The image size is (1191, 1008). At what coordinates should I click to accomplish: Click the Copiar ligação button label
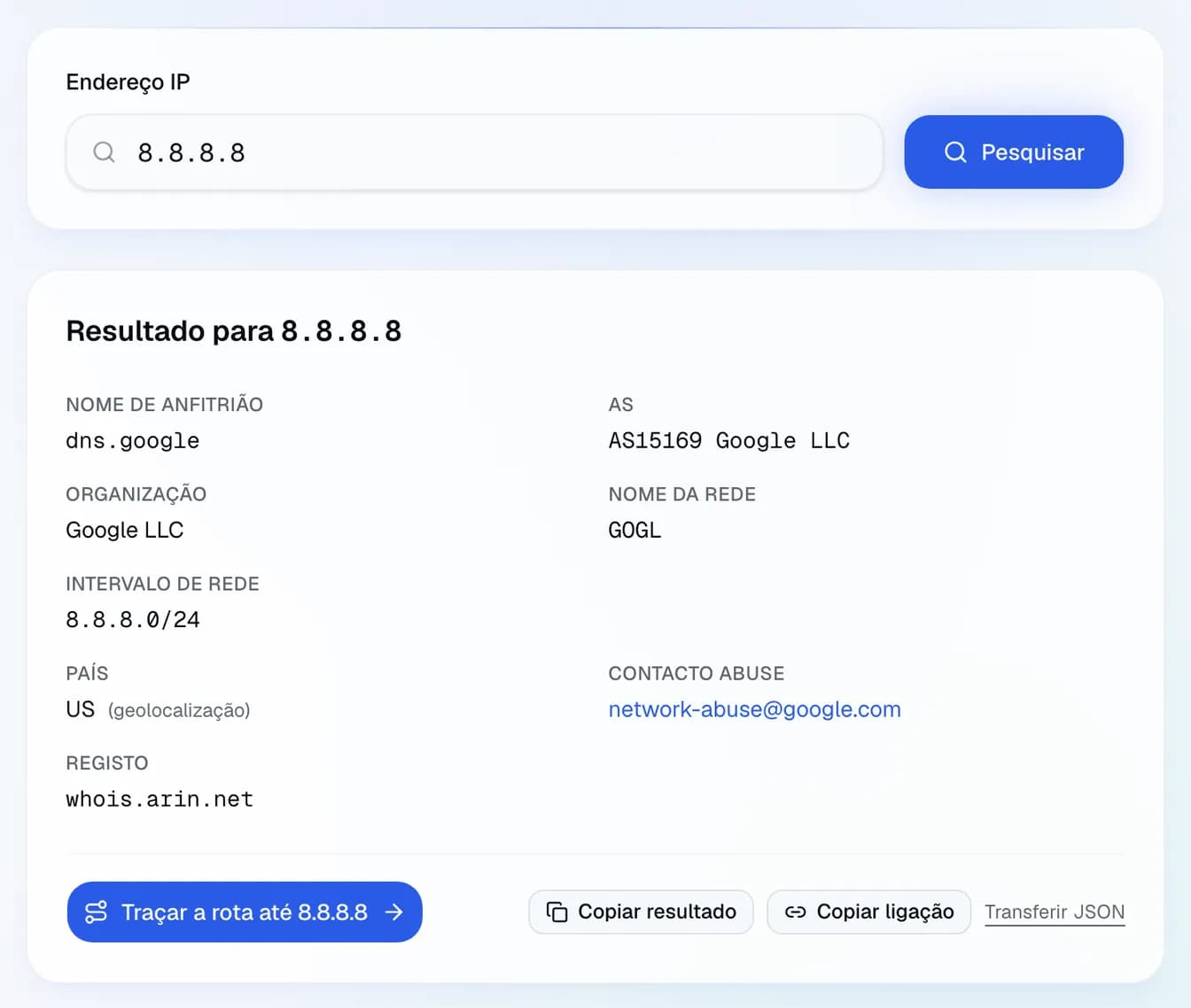coord(885,911)
